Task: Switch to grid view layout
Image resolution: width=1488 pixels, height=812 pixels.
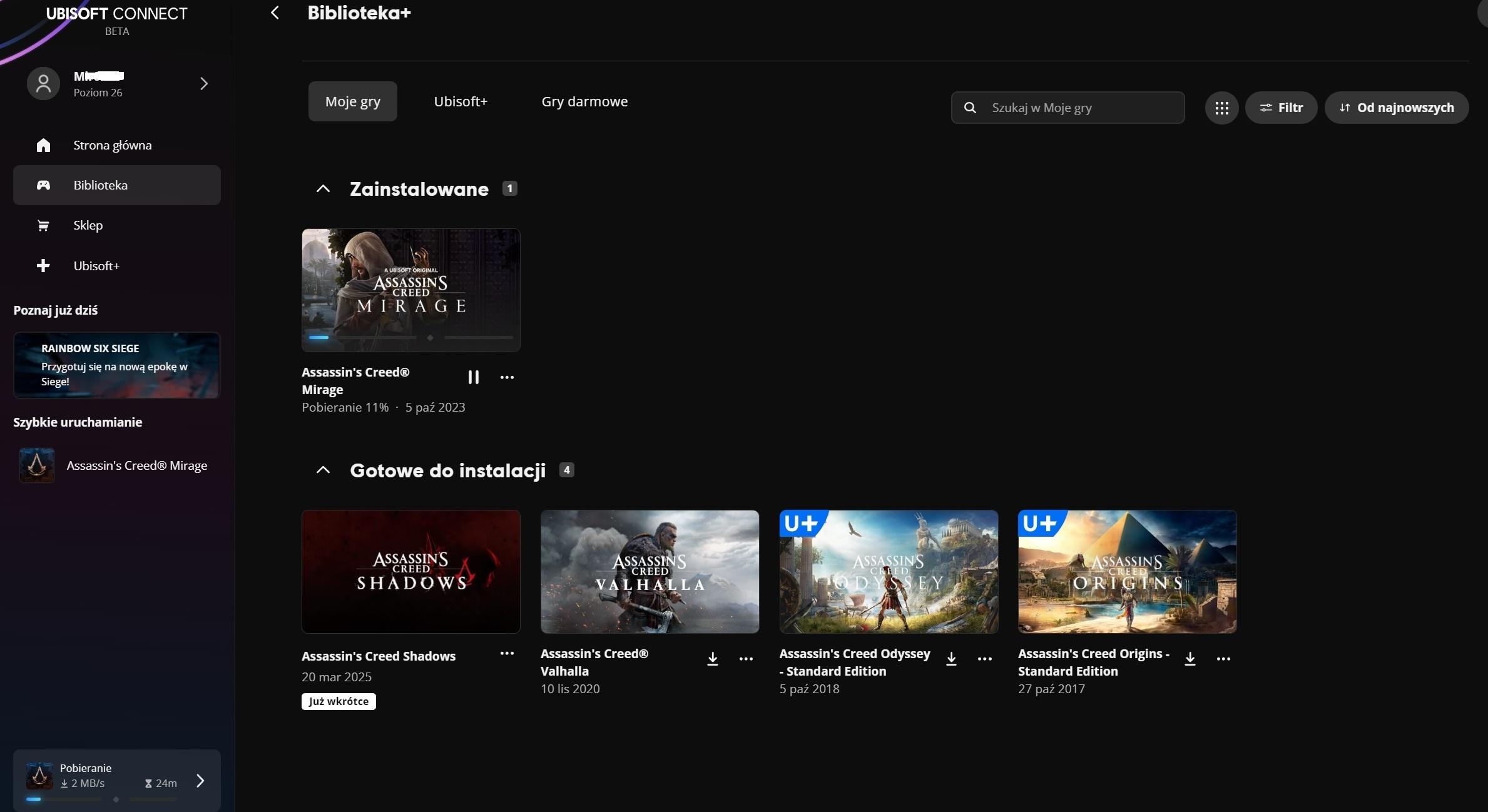Action: pyautogui.click(x=1221, y=108)
